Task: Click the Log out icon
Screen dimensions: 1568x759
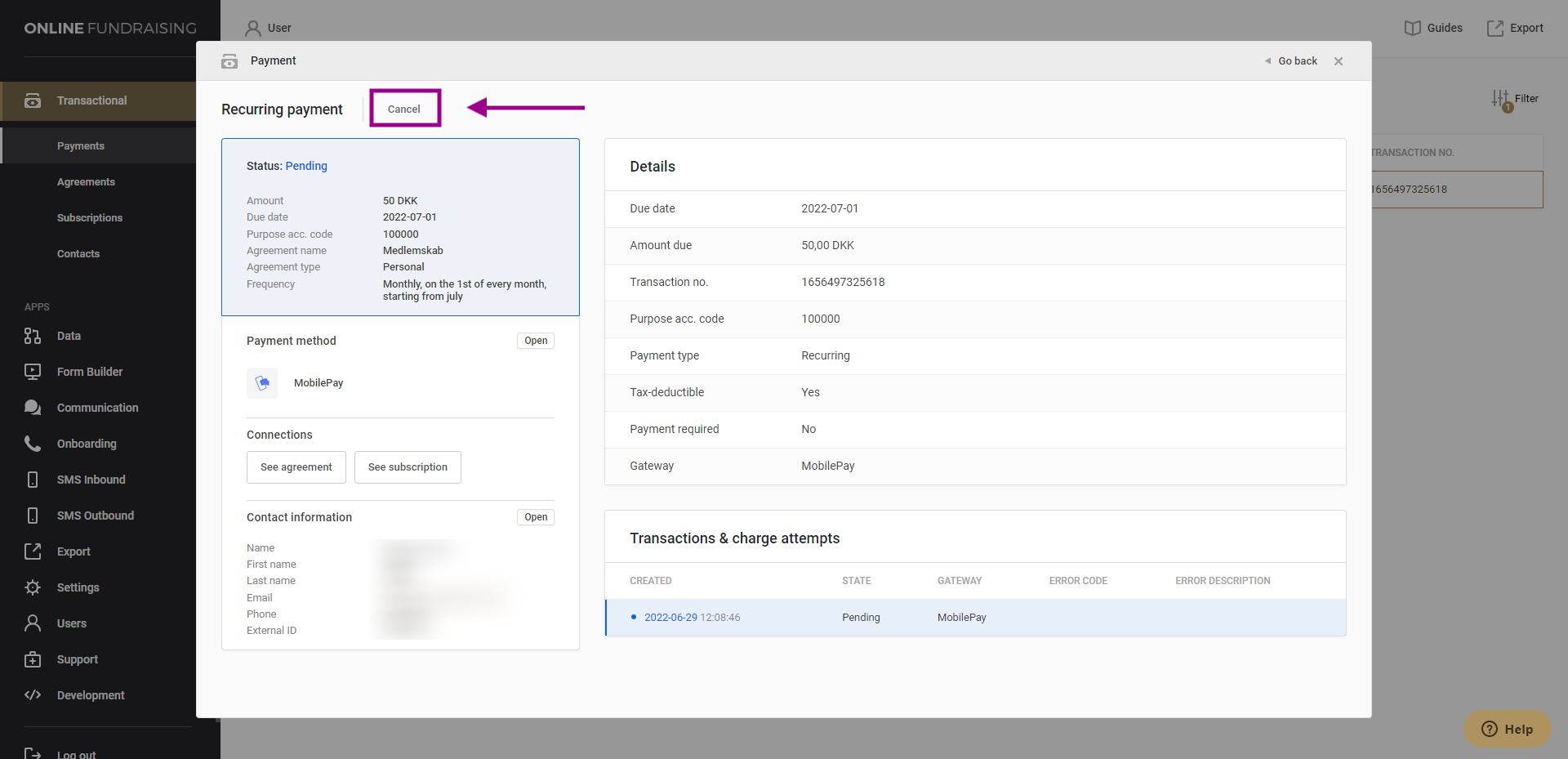Action: pos(33,753)
